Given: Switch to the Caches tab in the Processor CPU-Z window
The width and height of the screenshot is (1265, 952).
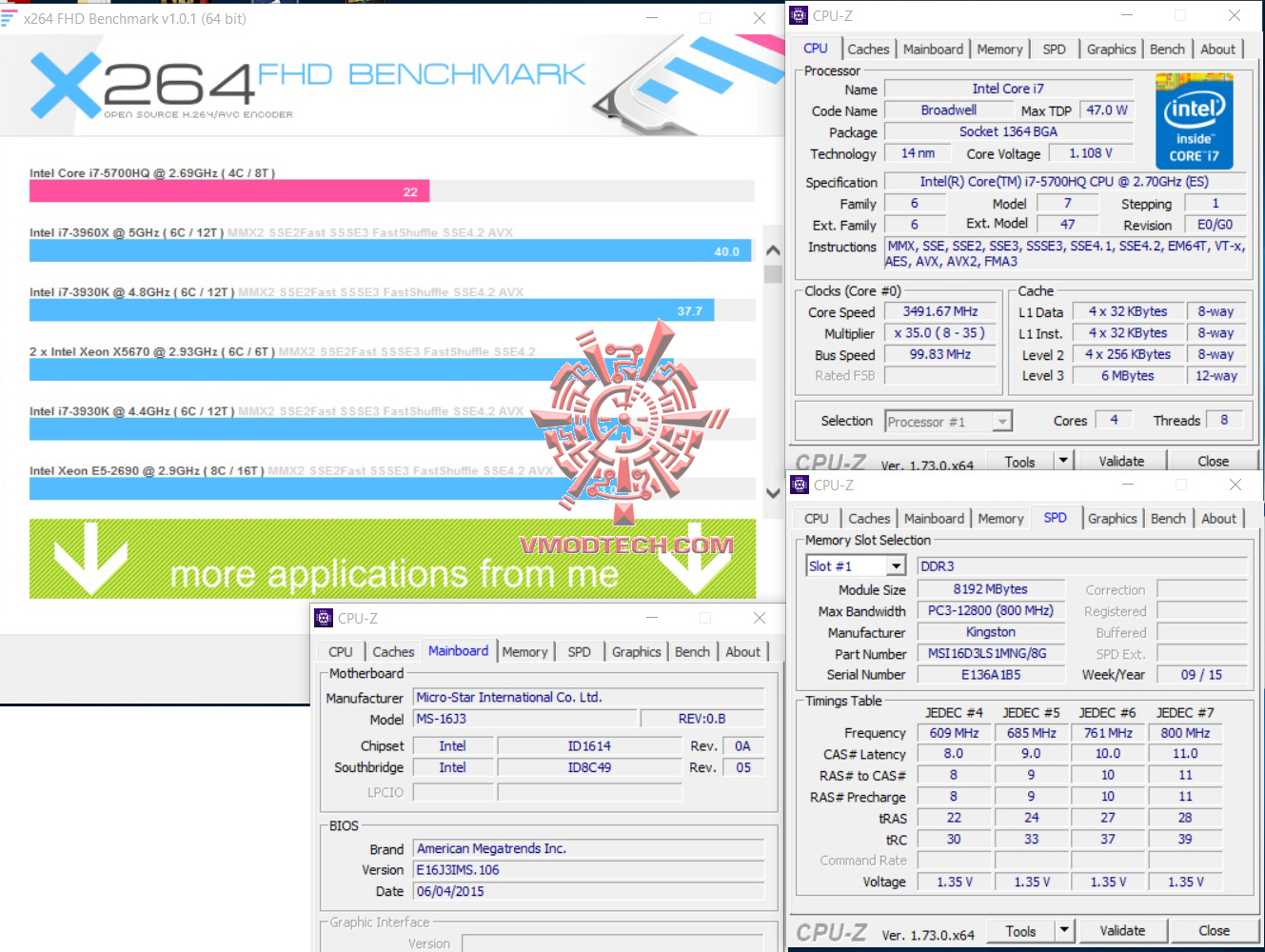Looking at the screenshot, I should click(x=868, y=49).
